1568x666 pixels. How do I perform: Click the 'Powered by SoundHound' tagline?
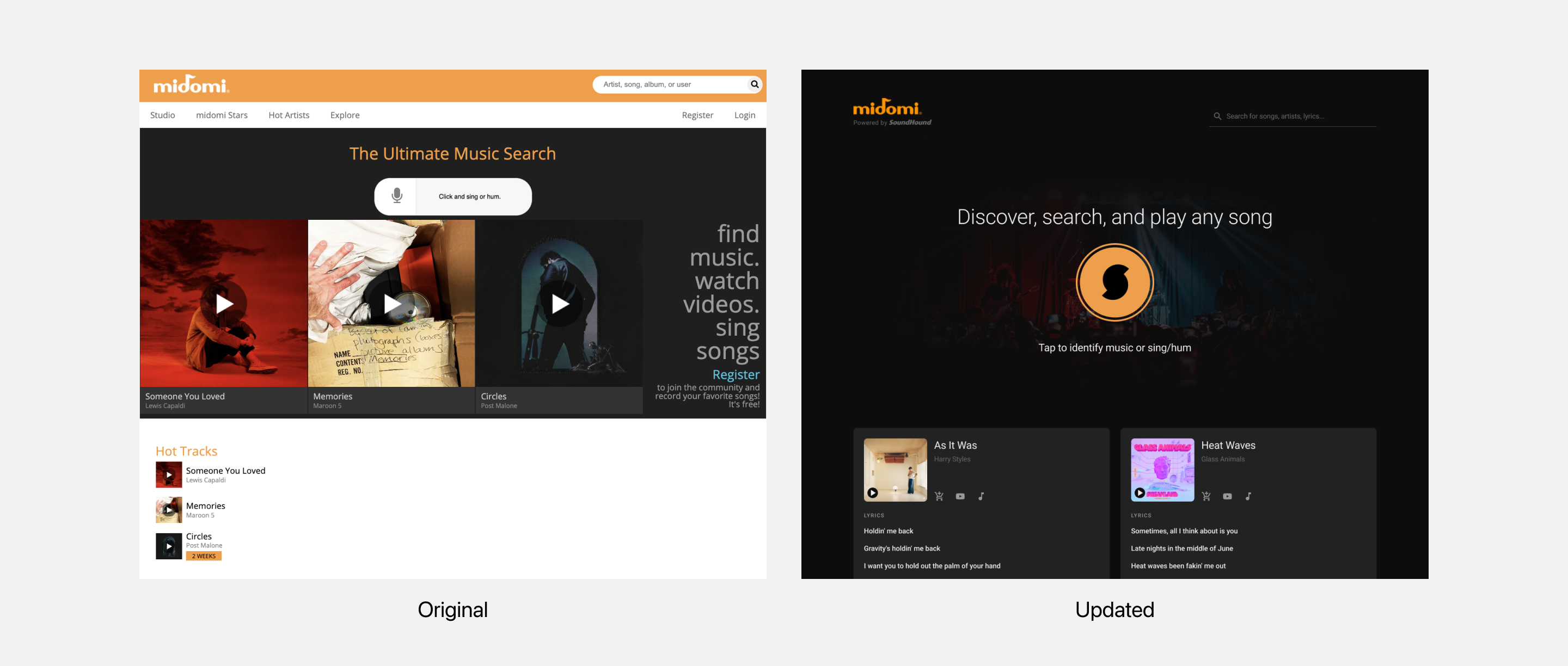click(x=892, y=122)
